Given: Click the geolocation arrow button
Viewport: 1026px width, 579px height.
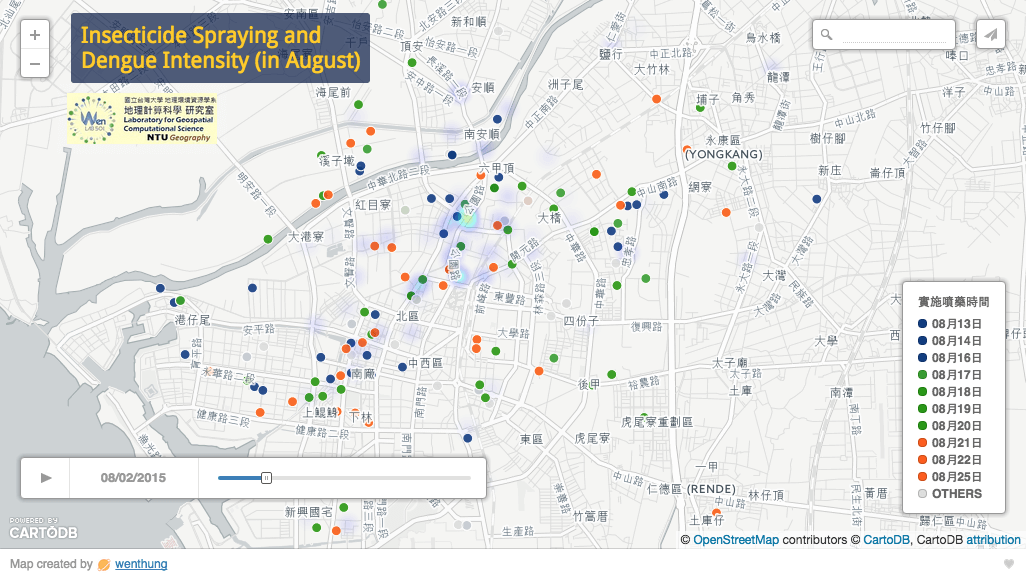Looking at the screenshot, I should pyautogui.click(x=990, y=34).
